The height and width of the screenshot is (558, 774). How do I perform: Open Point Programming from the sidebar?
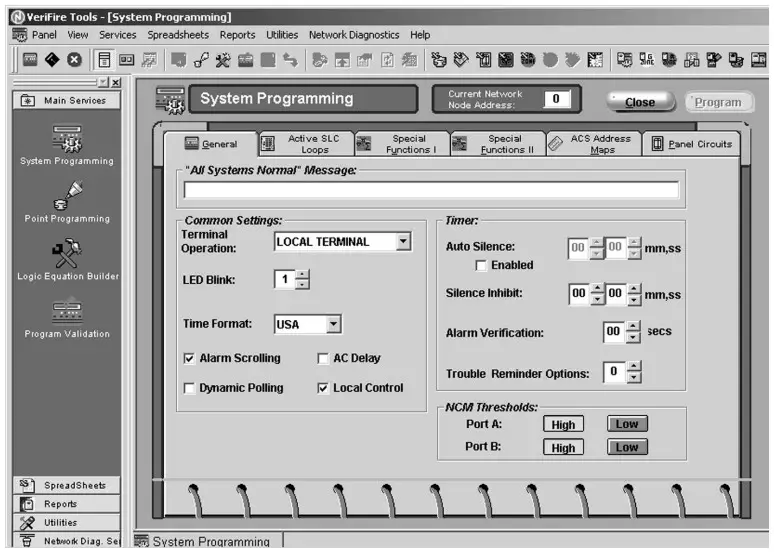[x=67, y=202]
